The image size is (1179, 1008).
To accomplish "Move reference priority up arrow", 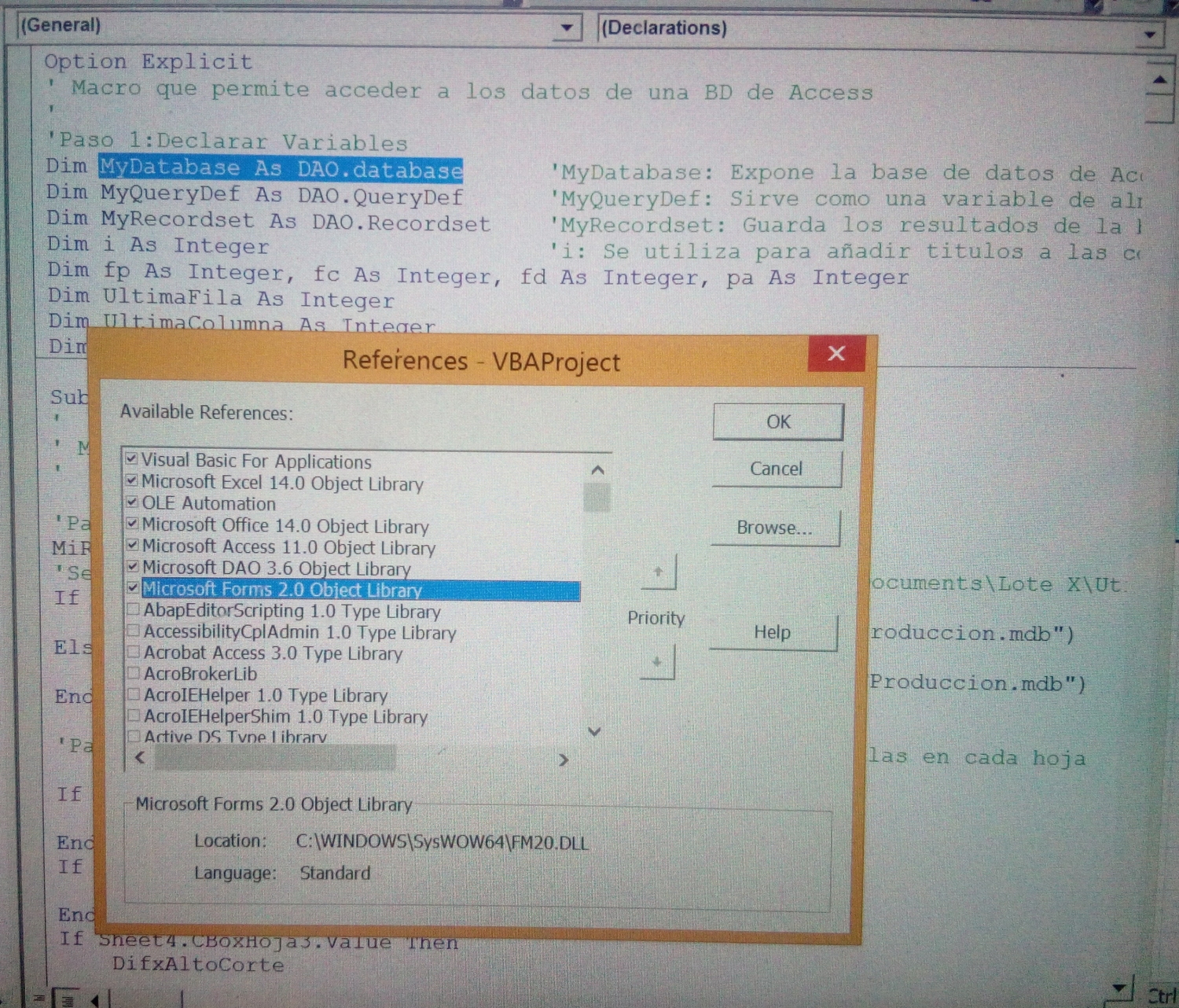I will [658, 572].
